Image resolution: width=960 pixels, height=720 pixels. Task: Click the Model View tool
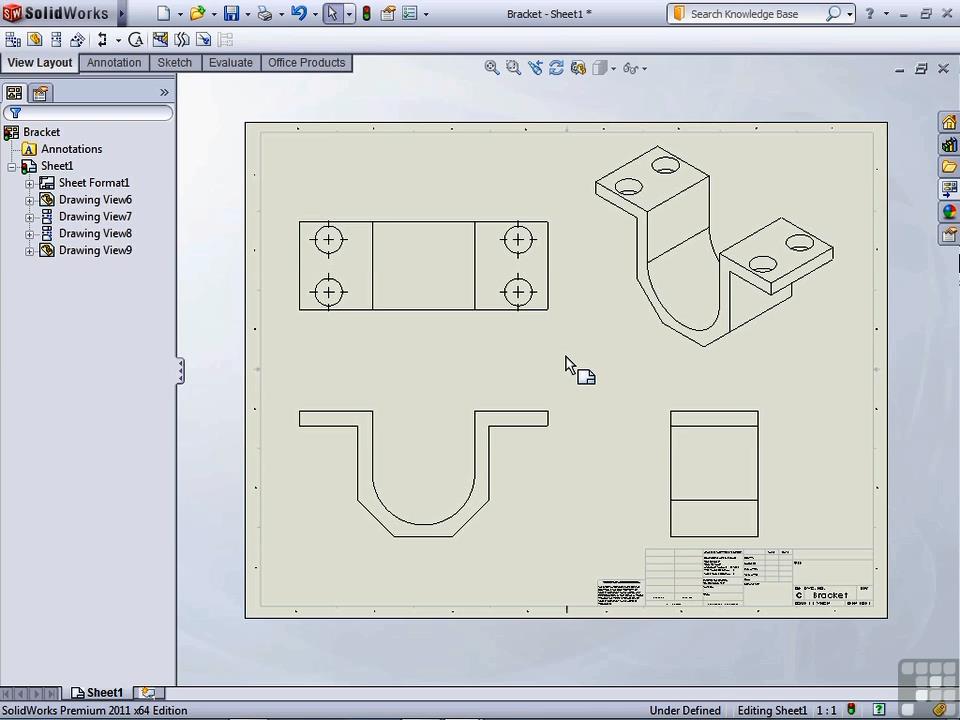point(35,40)
